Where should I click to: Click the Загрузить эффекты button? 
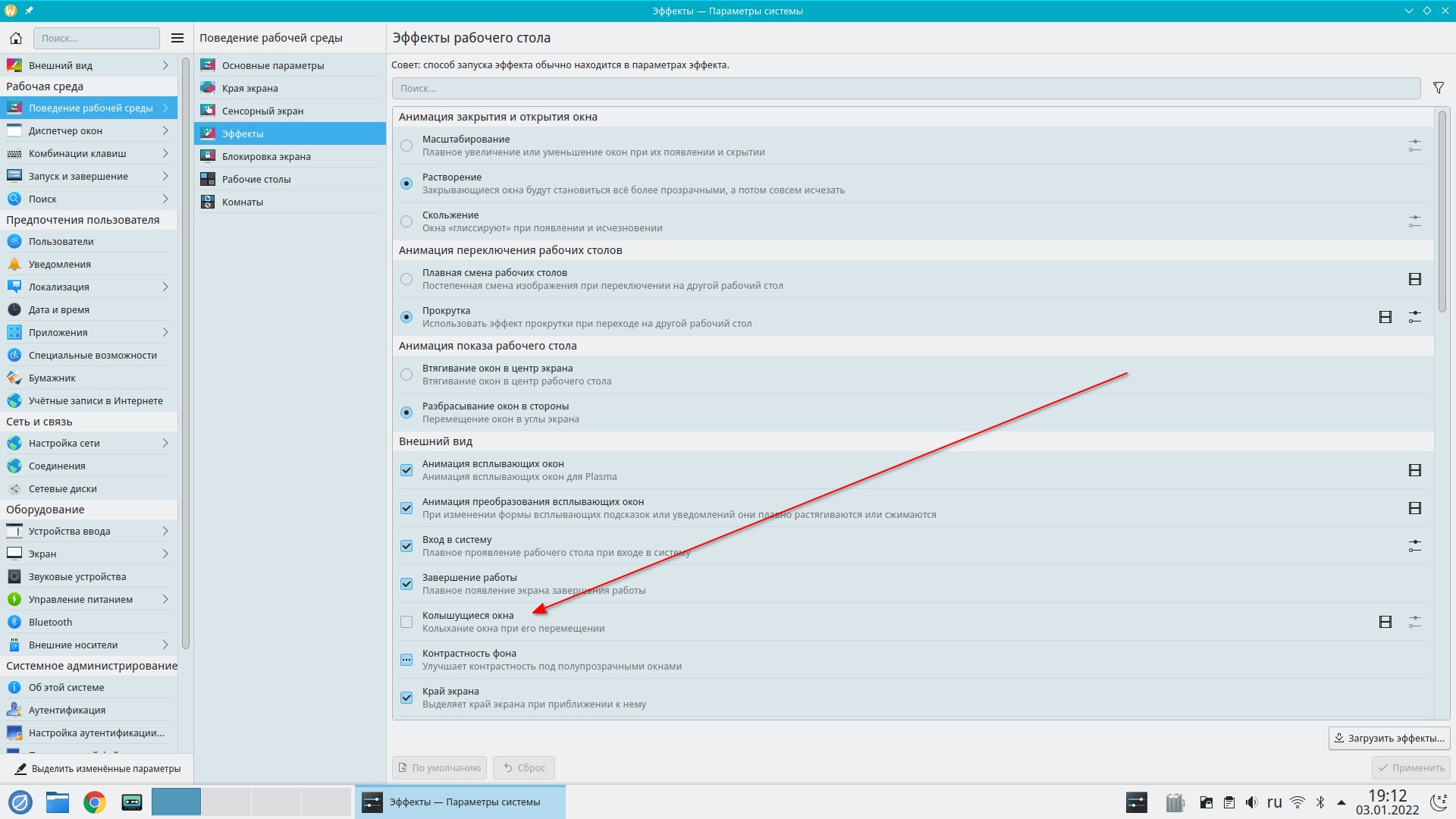1389,738
